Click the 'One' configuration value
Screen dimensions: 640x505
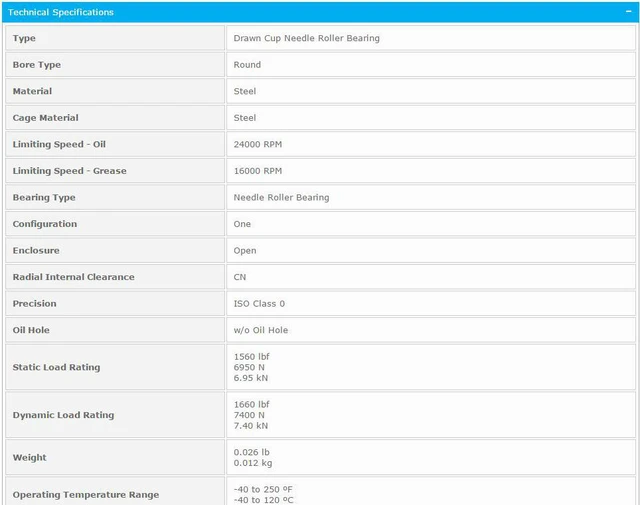pyautogui.click(x=242, y=224)
